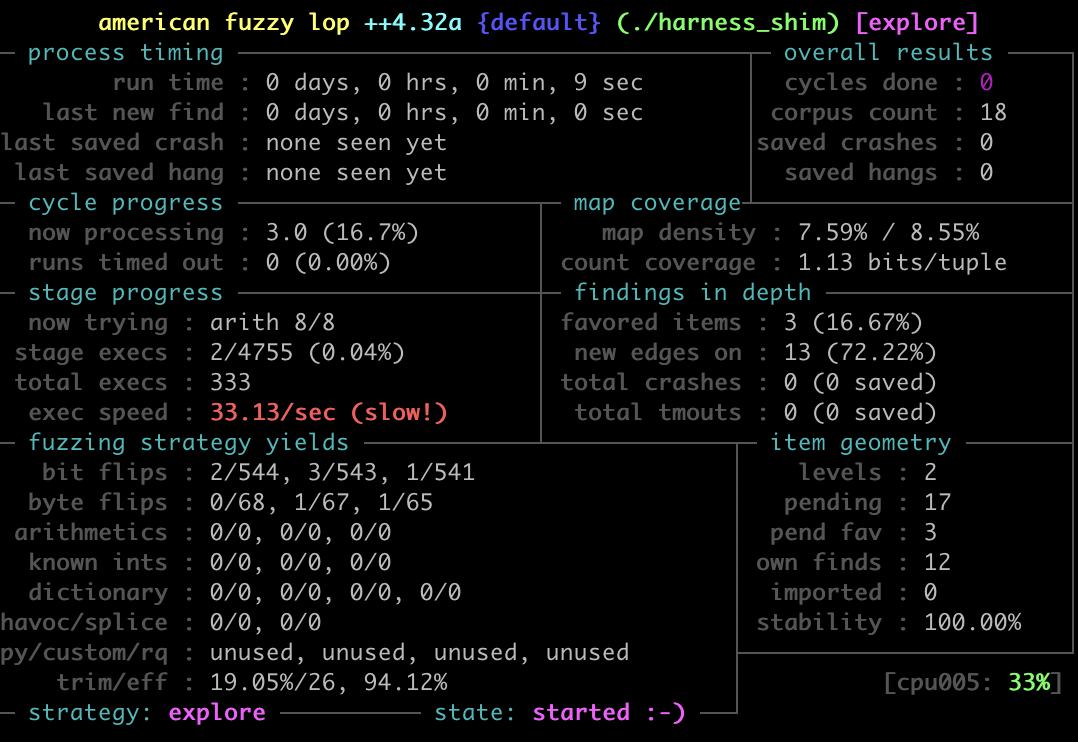Click "none seen yet" in last saved crash row

[356, 143]
